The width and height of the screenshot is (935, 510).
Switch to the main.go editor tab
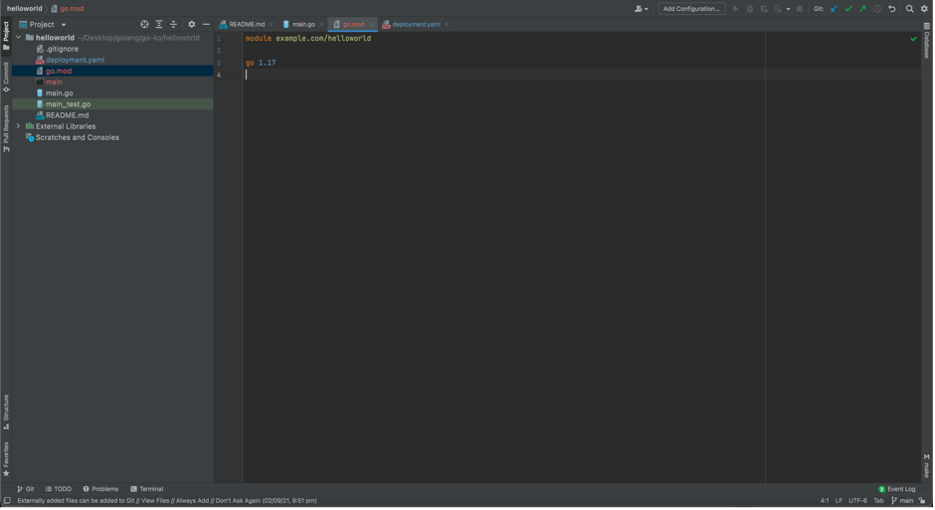(x=300, y=24)
